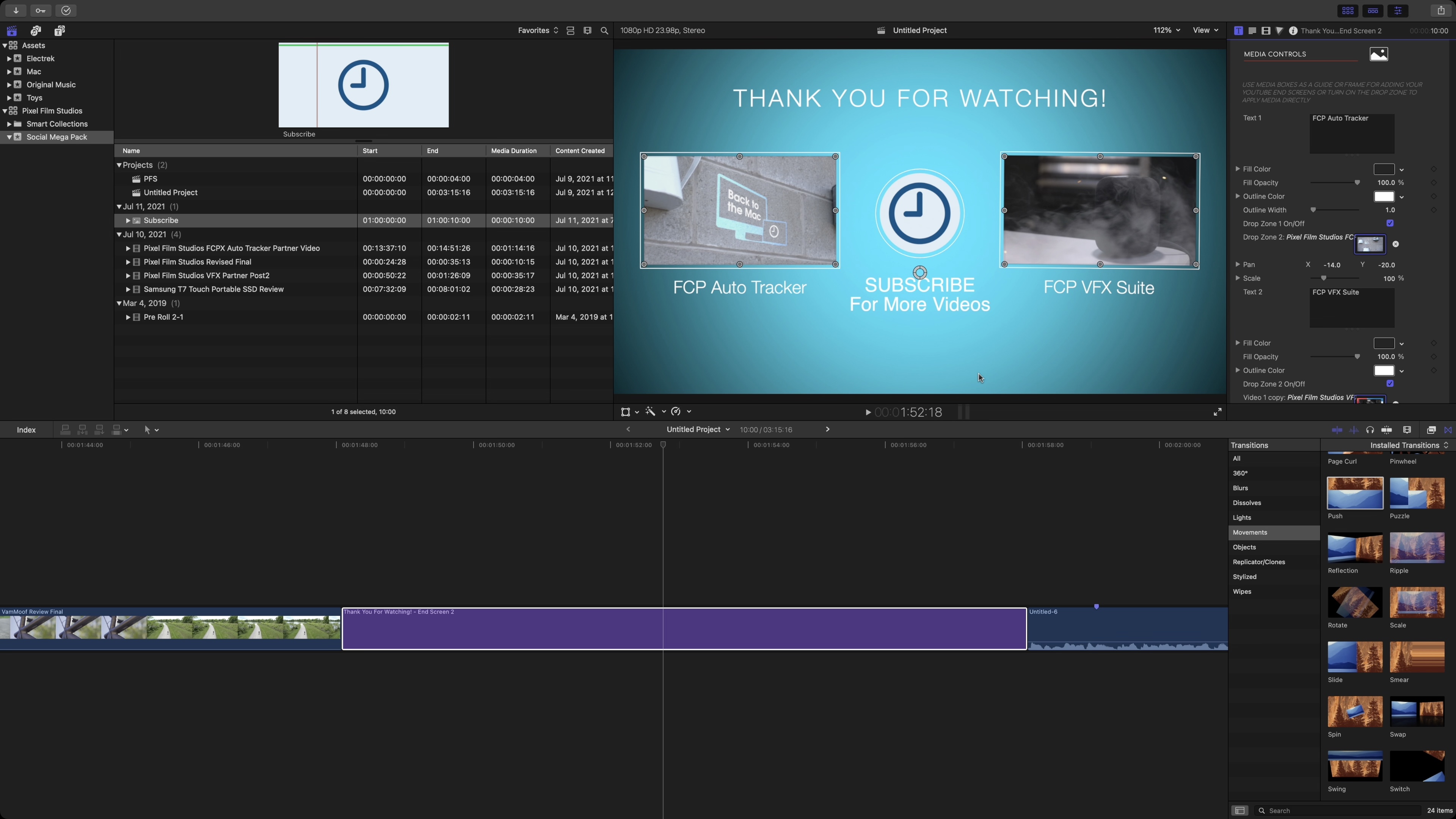Open Titles and Generators sidebar icon
The image size is (1456, 819).
coord(60,30)
